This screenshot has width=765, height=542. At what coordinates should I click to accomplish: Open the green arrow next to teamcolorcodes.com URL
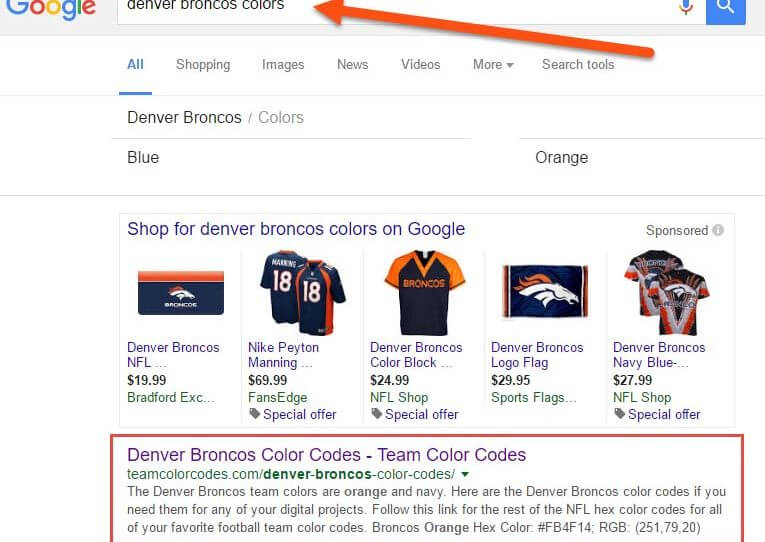[465, 474]
